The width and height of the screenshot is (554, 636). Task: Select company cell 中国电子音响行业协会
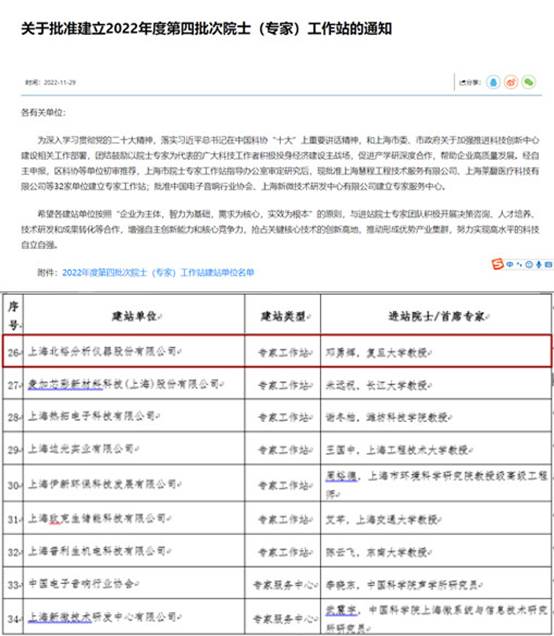(134, 583)
